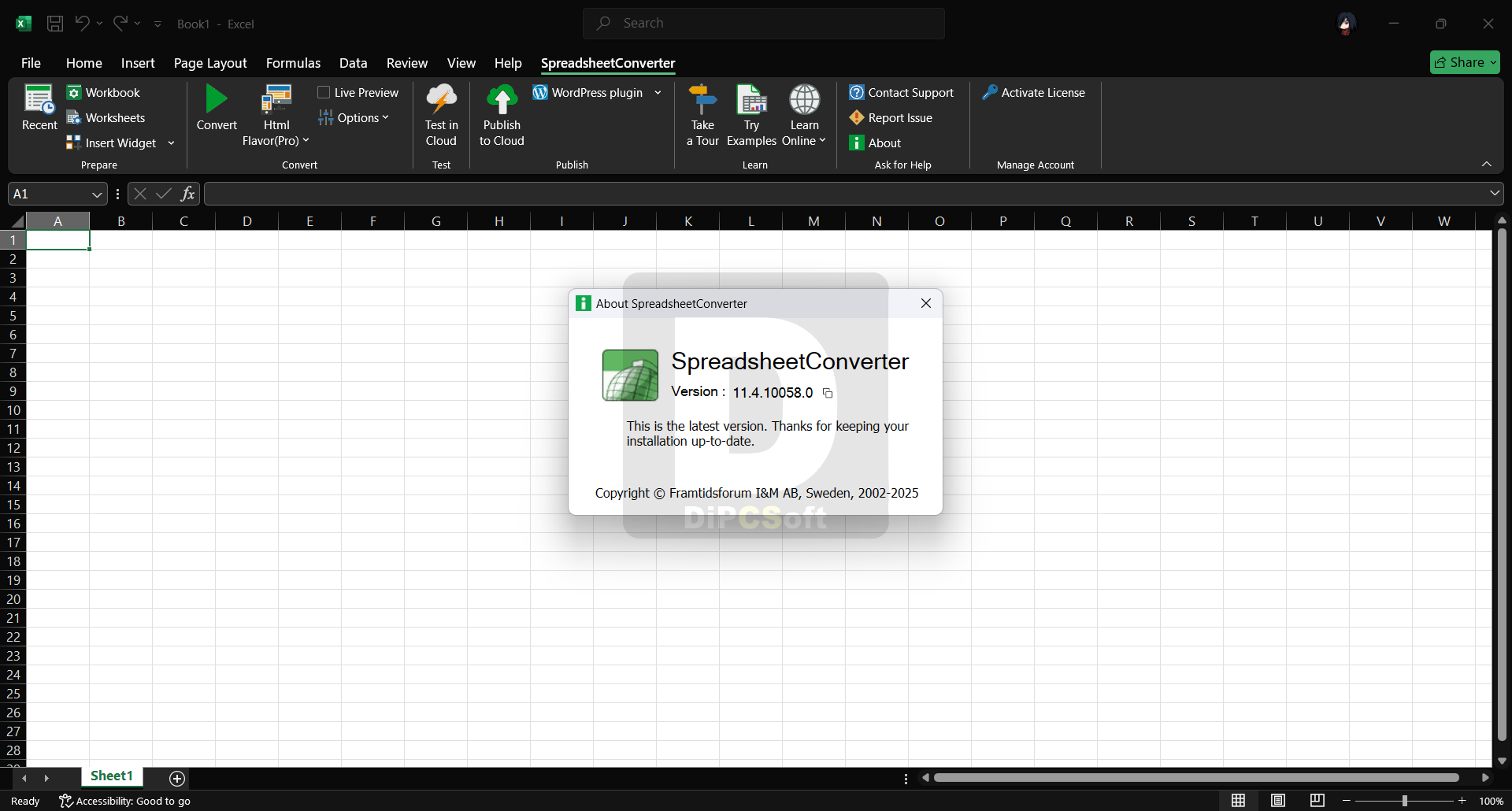The image size is (1512, 811).
Task: Open the Review tab
Action: [x=407, y=63]
